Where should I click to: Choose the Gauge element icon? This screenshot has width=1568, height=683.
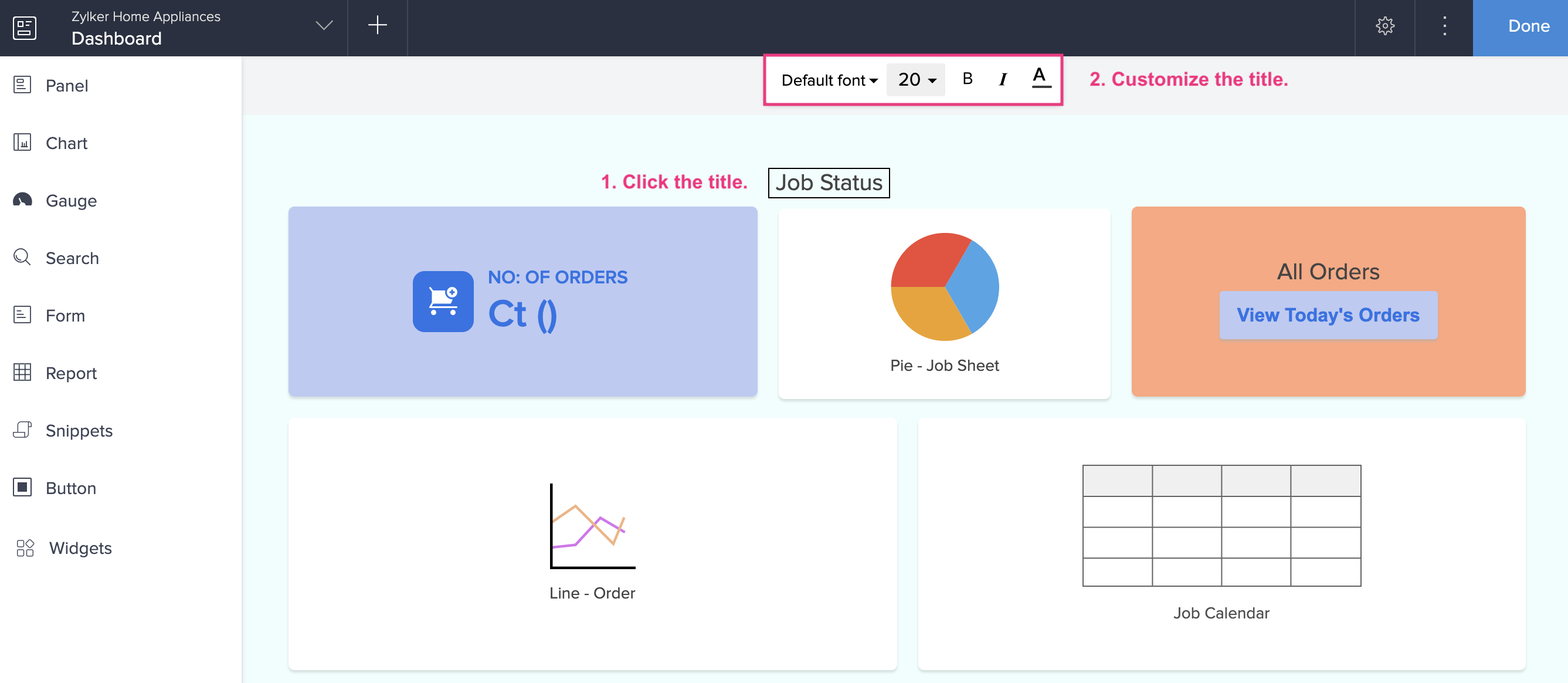click(x=22, y=200)
